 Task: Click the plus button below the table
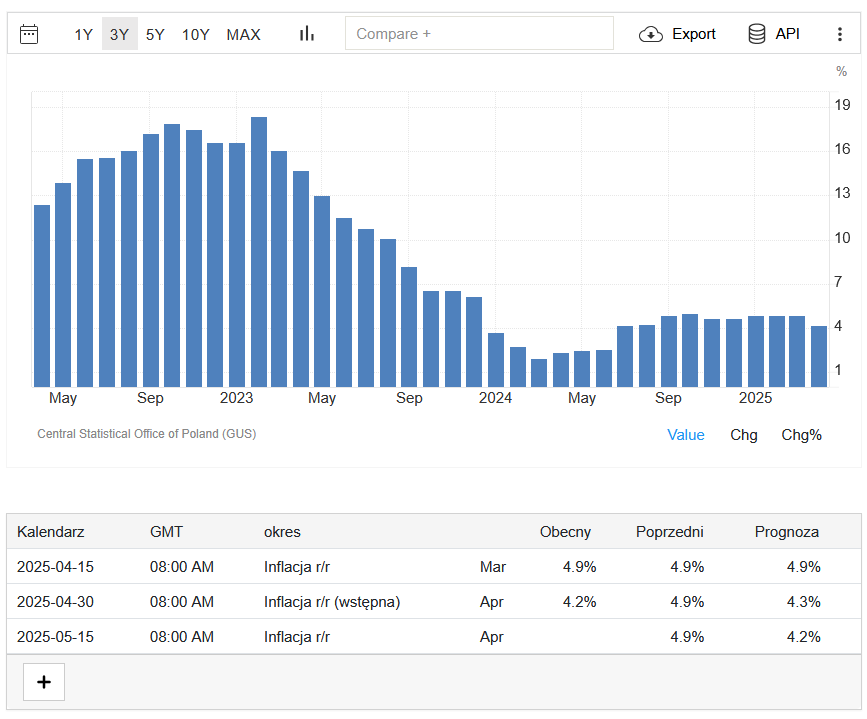(43, 682)
